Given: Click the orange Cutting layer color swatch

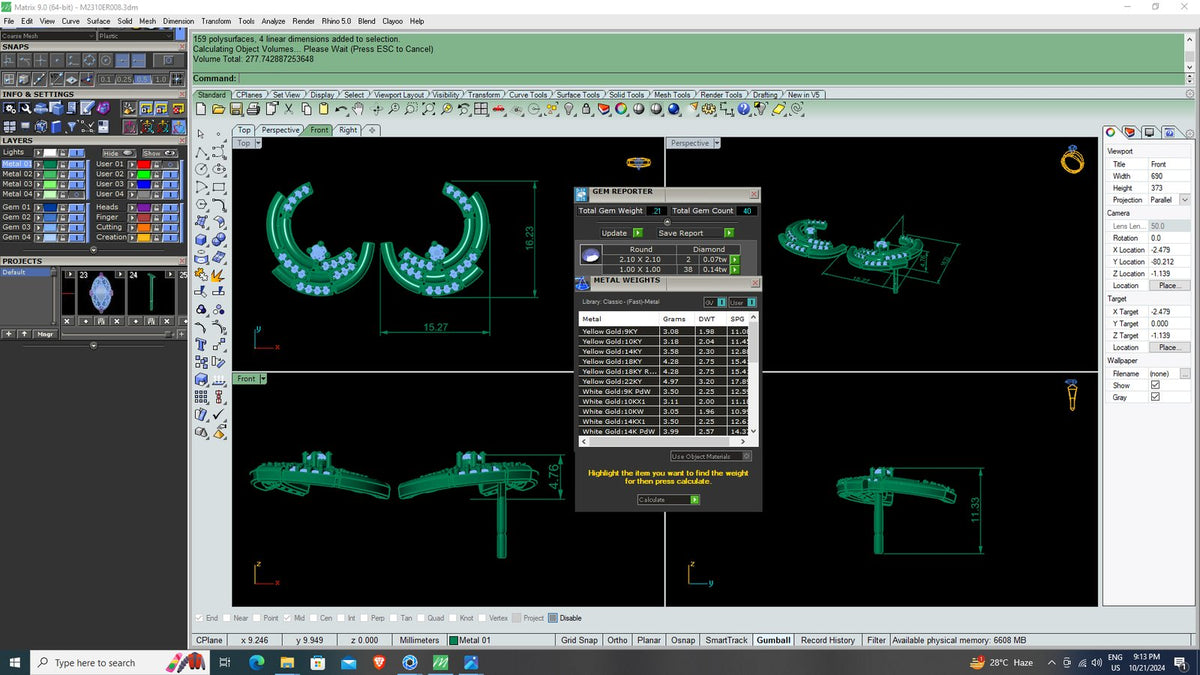Looking at the screenshot, I should [144, 227].
